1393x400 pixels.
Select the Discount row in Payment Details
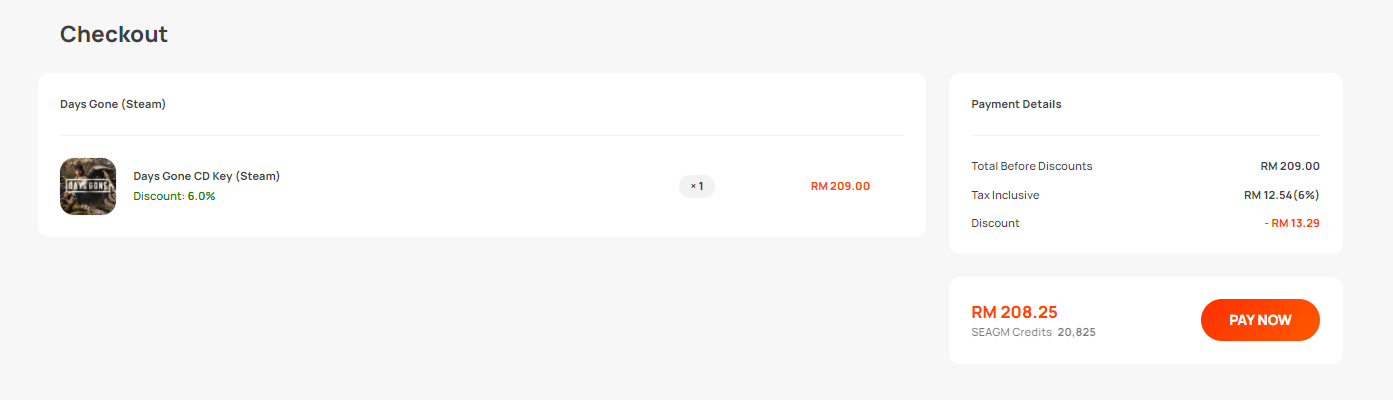1145,223
